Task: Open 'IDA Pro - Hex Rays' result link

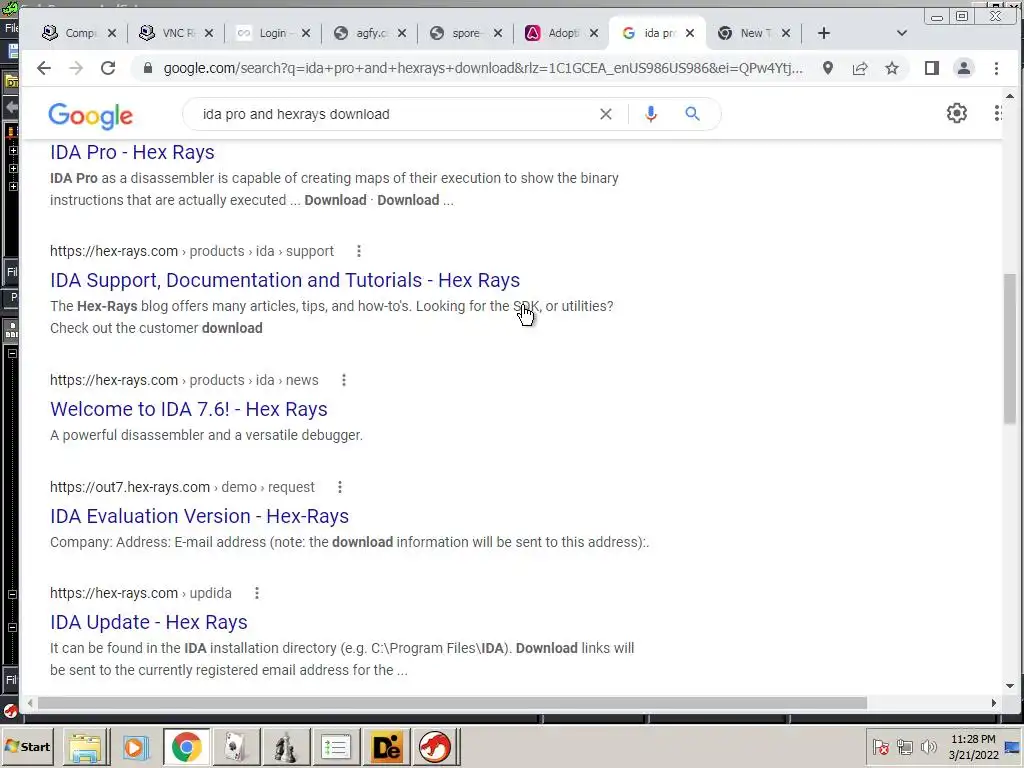Action: [132, 152]
